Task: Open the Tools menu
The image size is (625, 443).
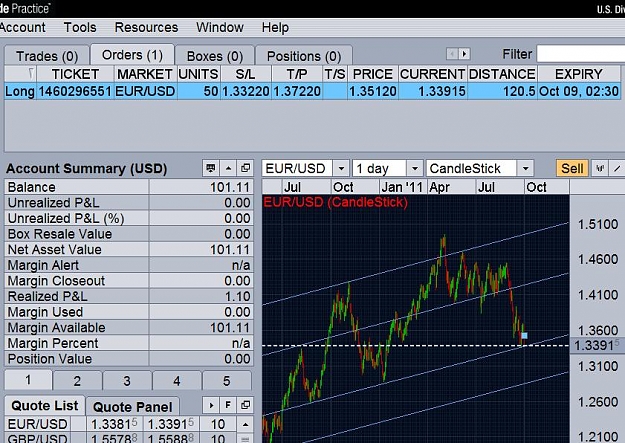Action: (80, 27)
